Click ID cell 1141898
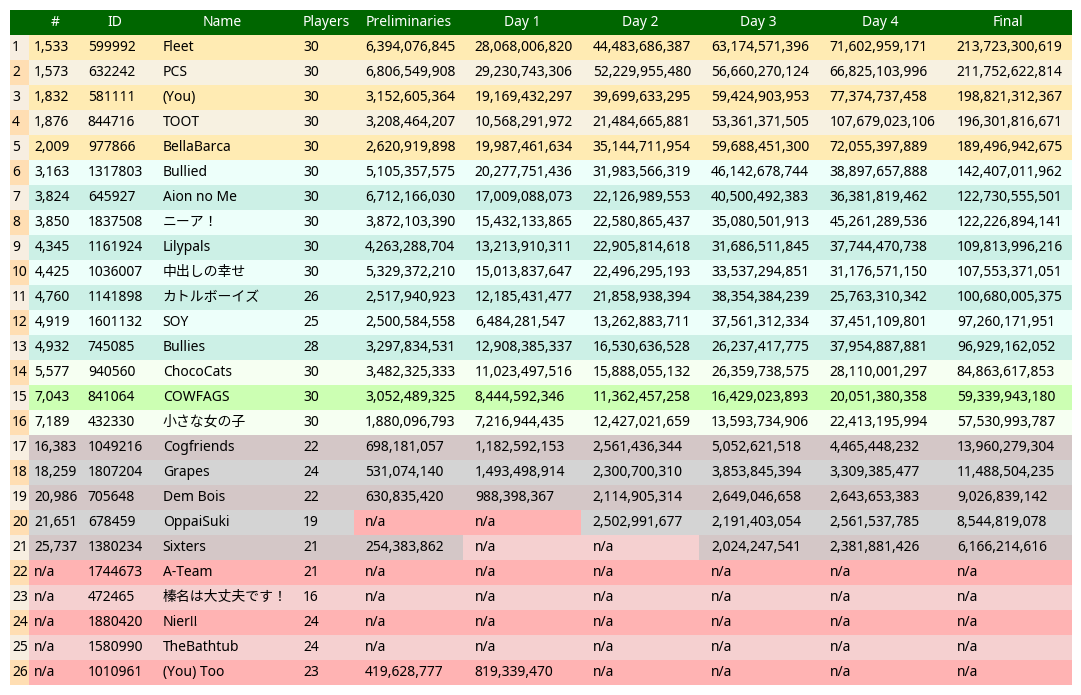This screenshot has height=695, width=1081. pos(115,296)
